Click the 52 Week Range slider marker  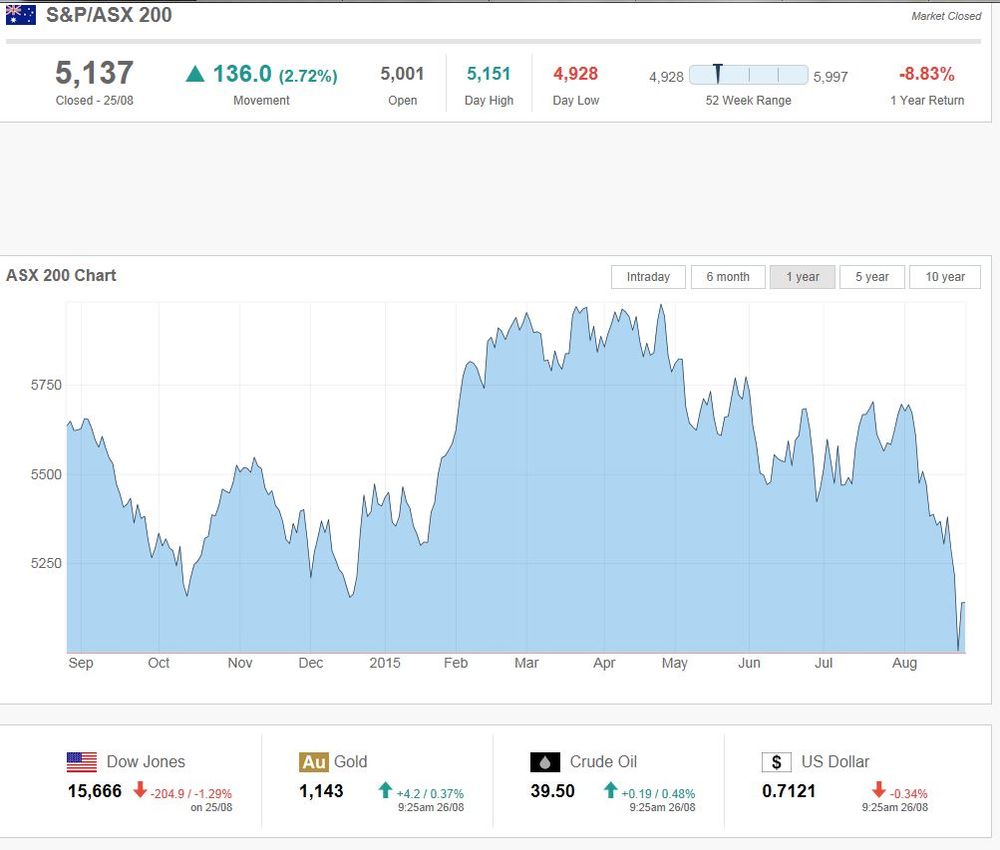pos(718,74)
